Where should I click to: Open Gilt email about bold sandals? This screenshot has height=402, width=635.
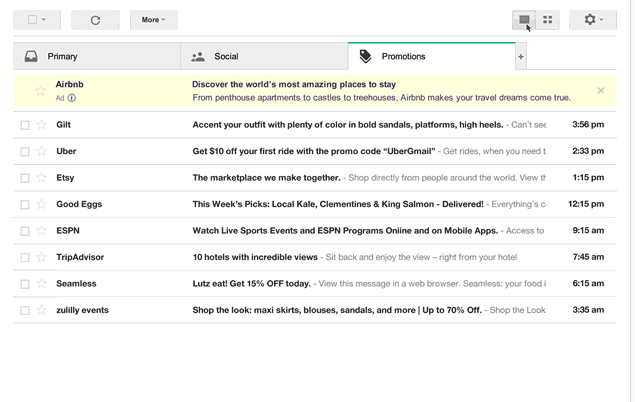coord(348,125)
